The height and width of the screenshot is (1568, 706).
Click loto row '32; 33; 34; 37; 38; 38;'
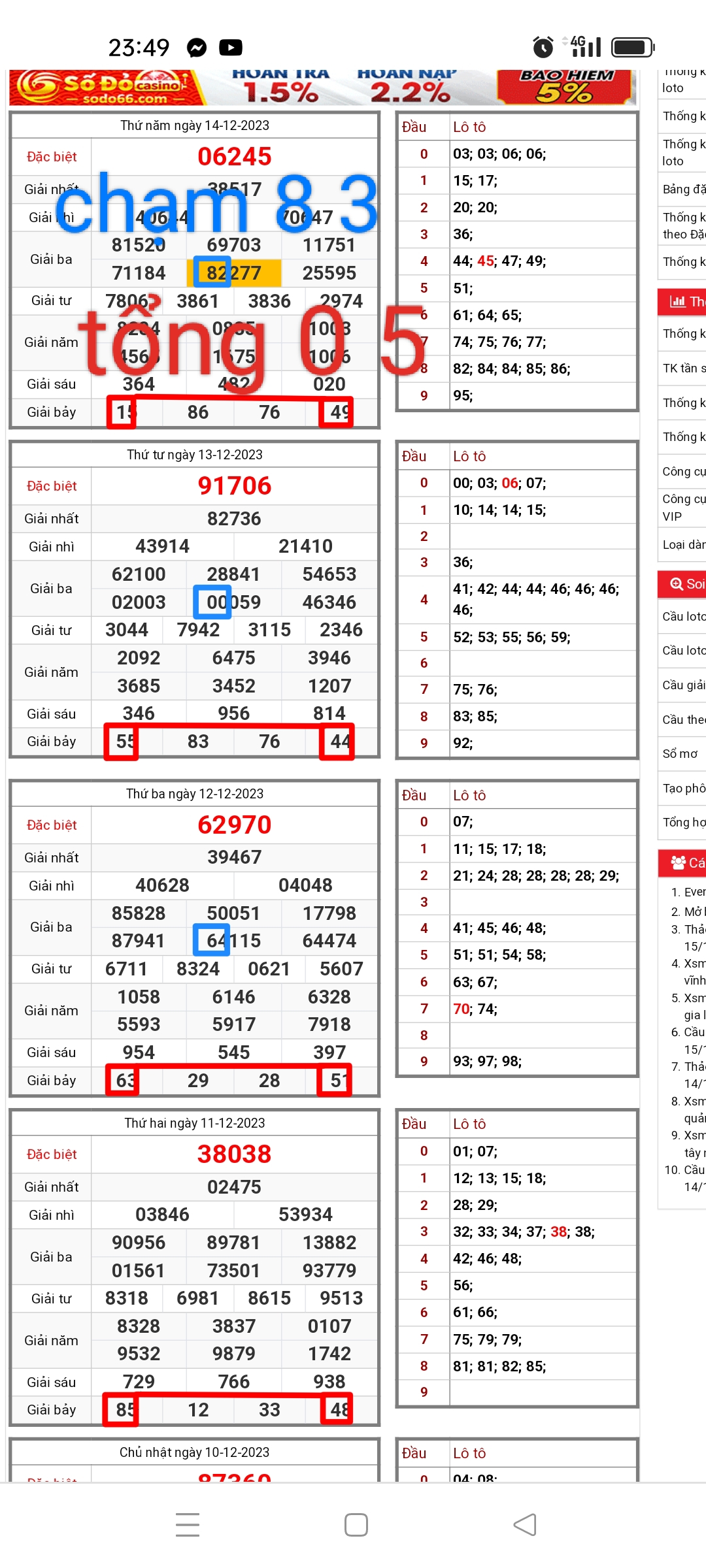click(x=524, y=1232)
